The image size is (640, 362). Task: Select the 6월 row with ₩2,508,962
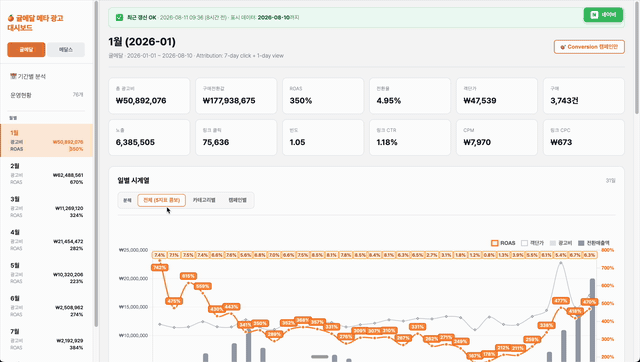tap(47, 306)
